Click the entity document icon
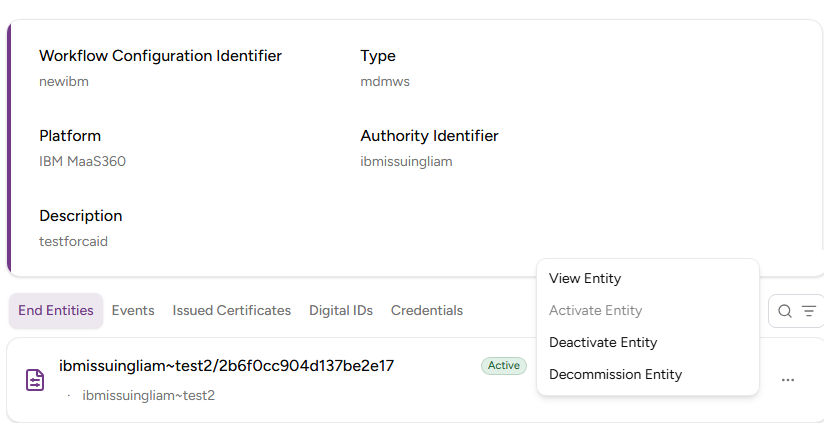This screenshot has height=423, width=824. click(35, 380)
